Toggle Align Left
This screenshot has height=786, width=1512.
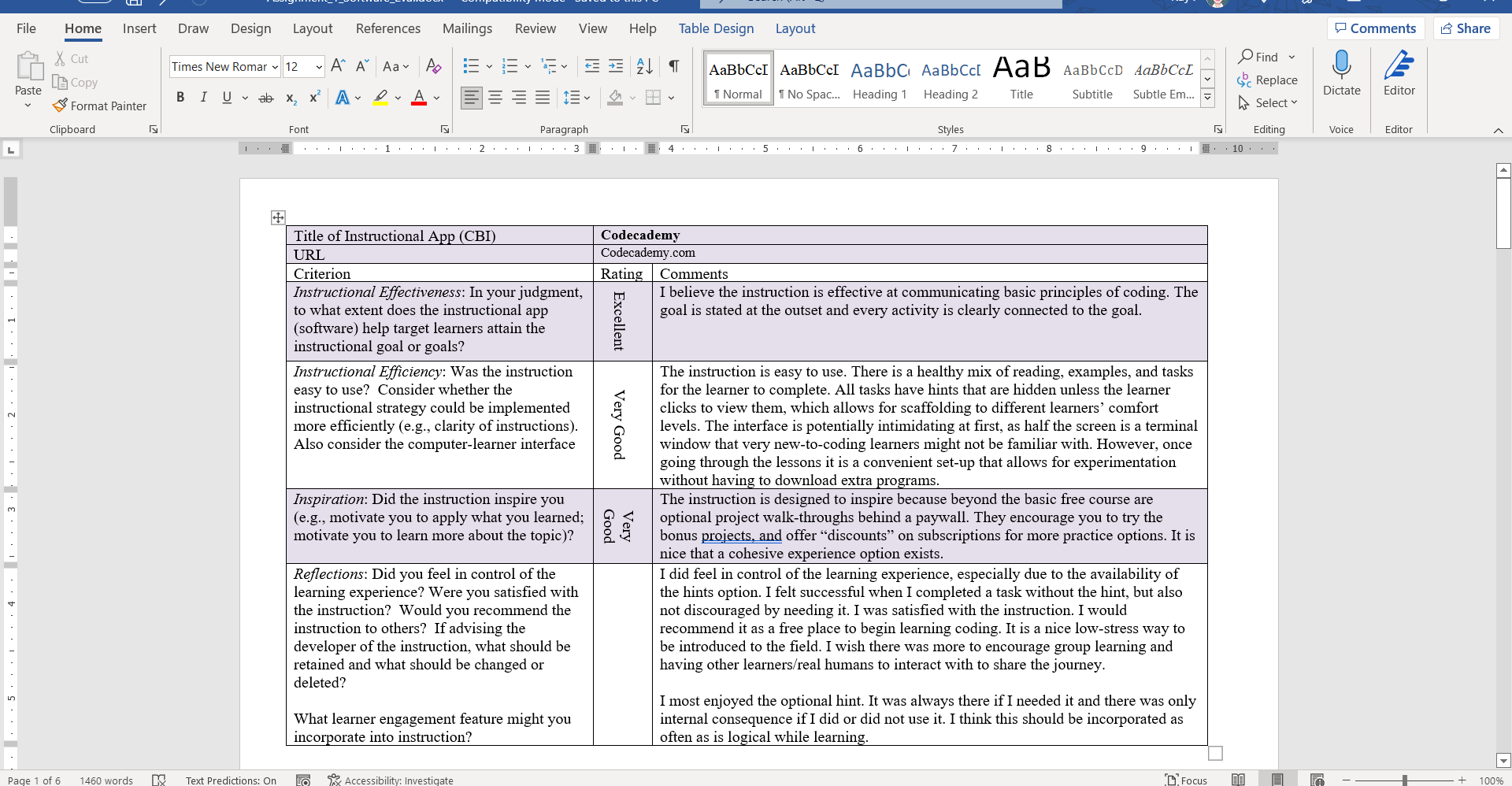(x=472, y=98)
